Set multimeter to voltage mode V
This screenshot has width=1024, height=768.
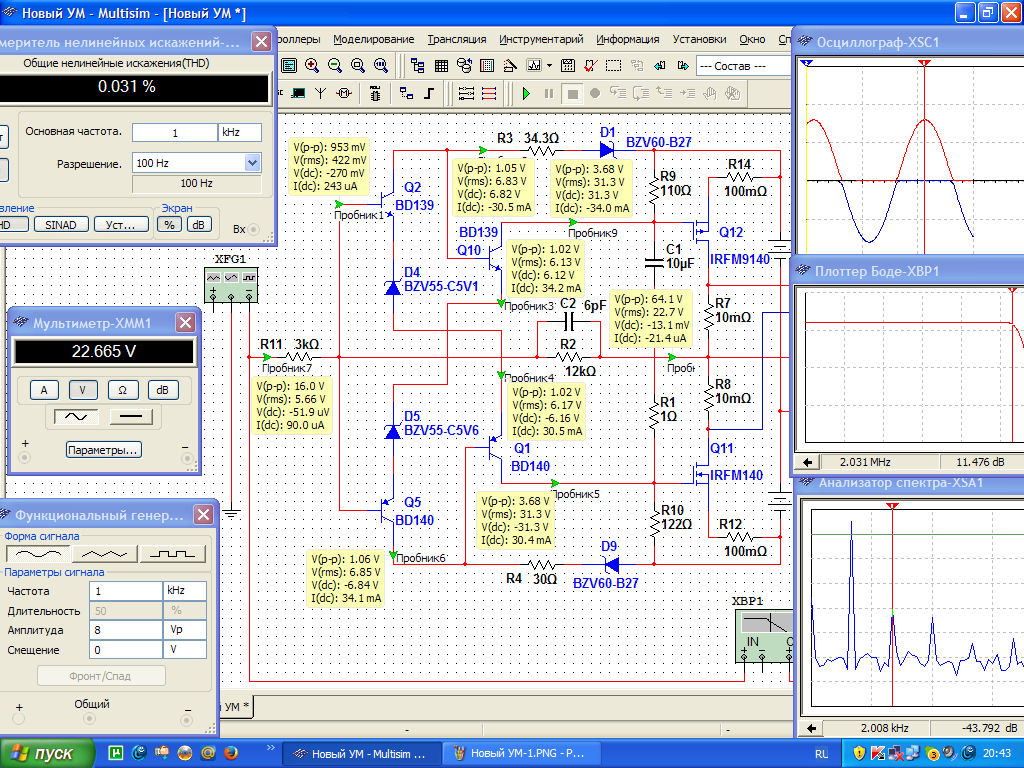point(83,390)
